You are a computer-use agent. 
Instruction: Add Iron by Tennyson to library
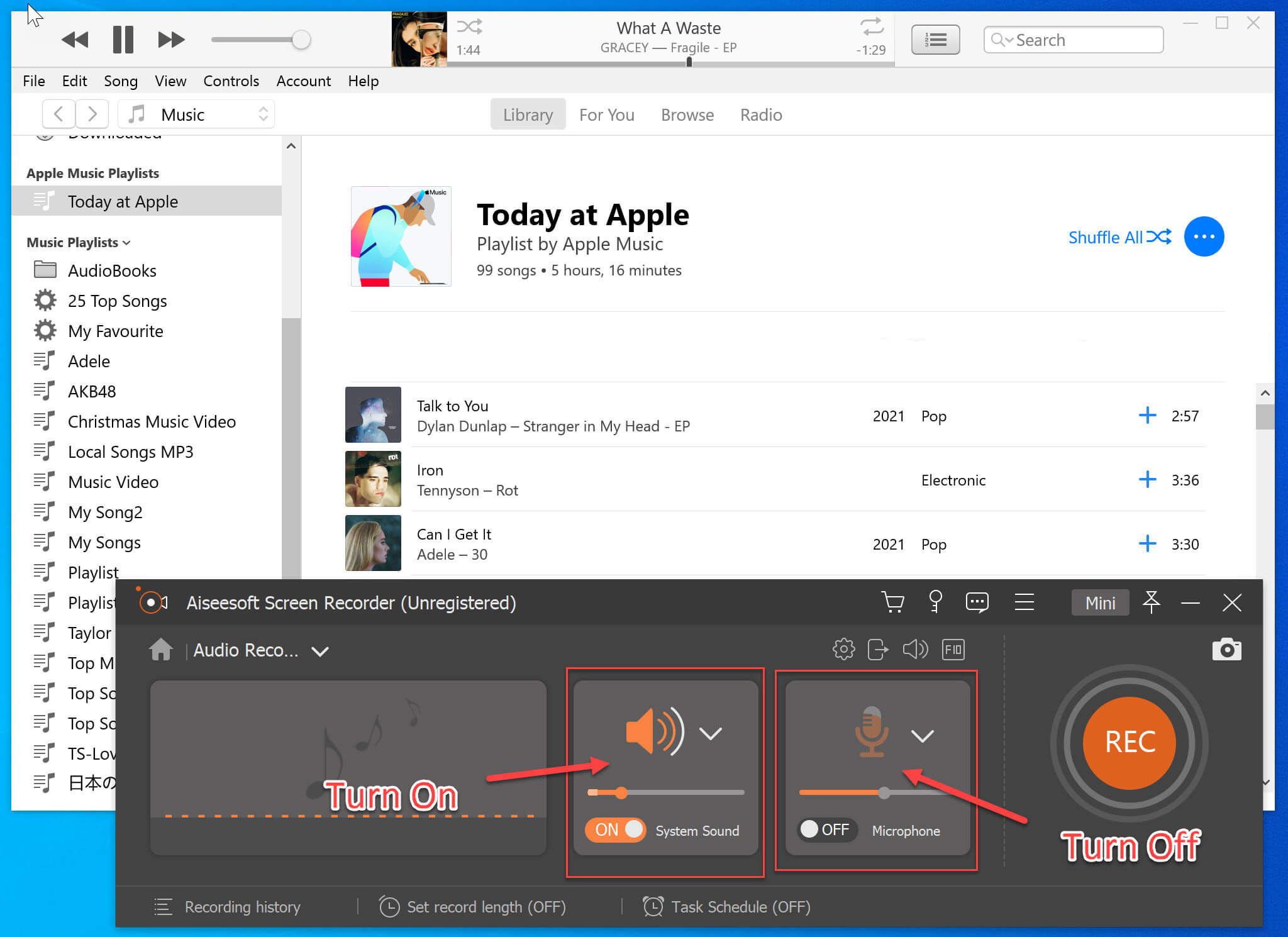click(x=1147, y=479)
